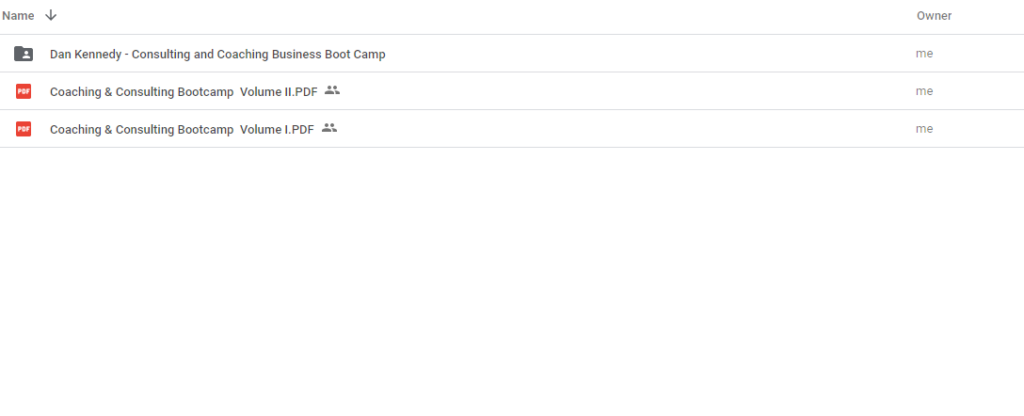Sort files by the Name column header
The image size is (1024, 416).
pyautogui.click(x=18, y=16)
